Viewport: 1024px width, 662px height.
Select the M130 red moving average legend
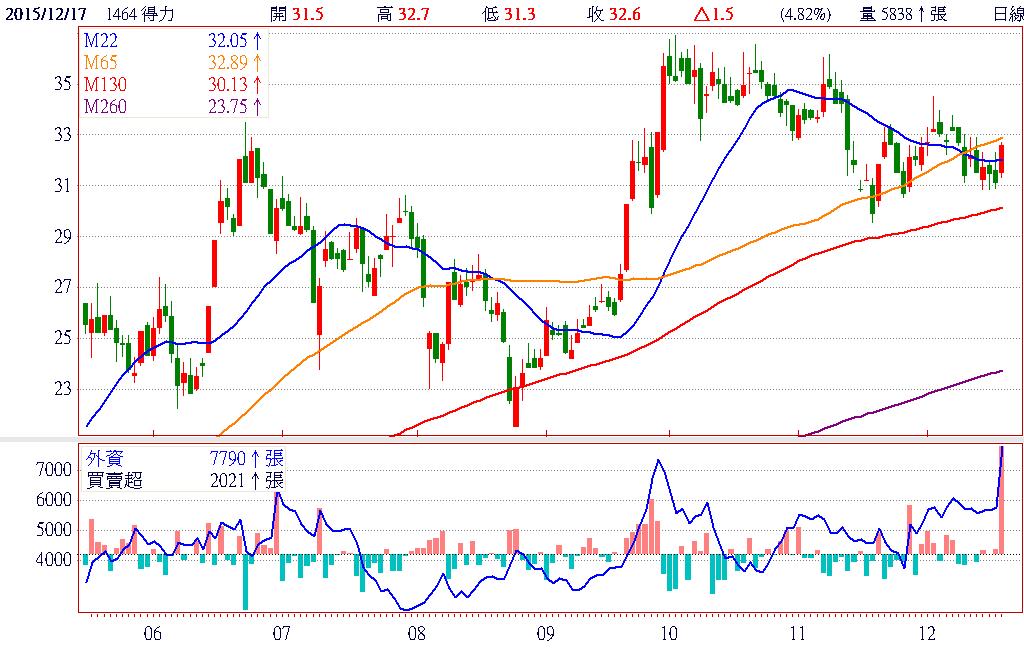pyautogui.click(x=105, y=86)
